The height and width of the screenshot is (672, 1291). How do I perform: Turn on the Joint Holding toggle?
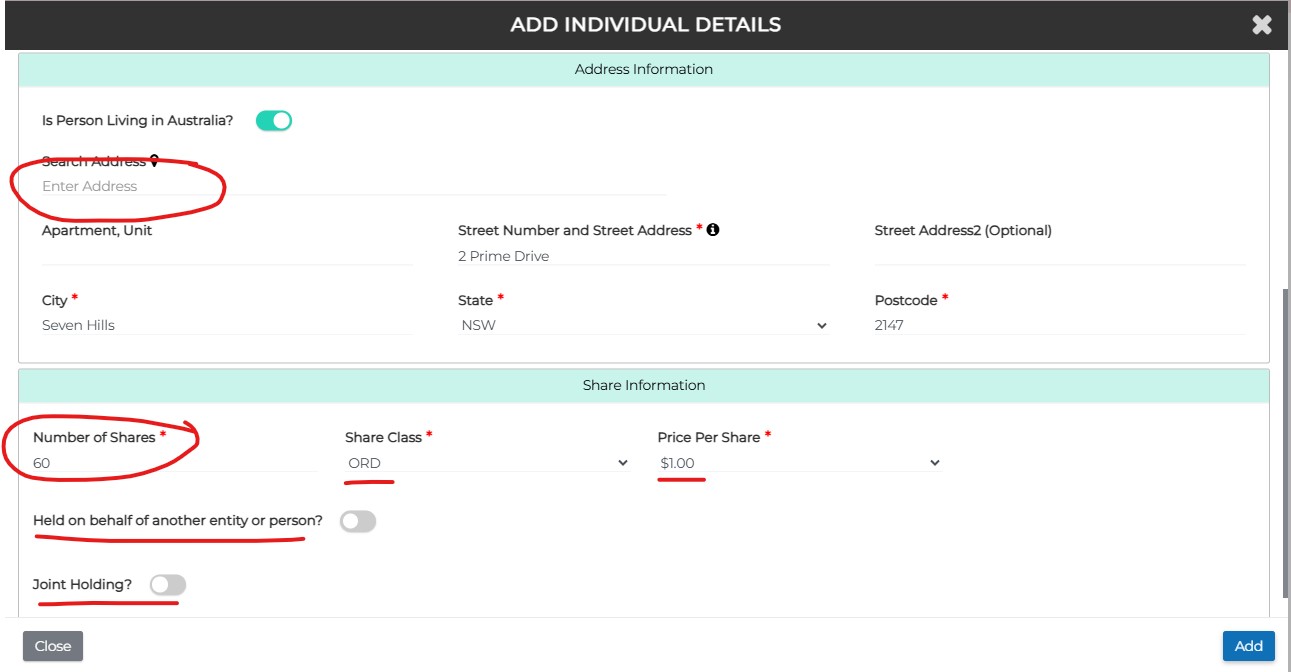coord(168,585)
